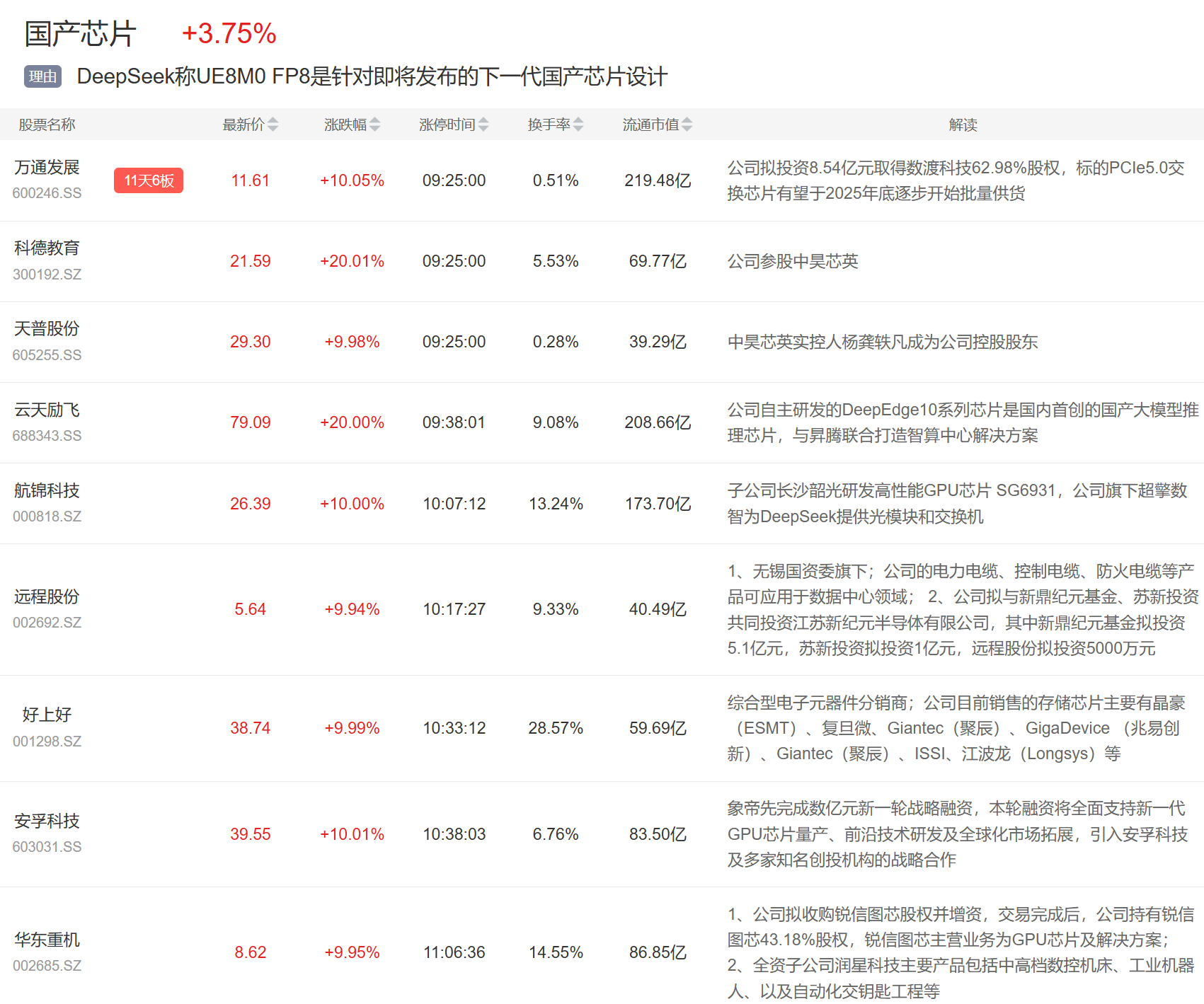Click the 象帝先 financing description

[957, 834]
